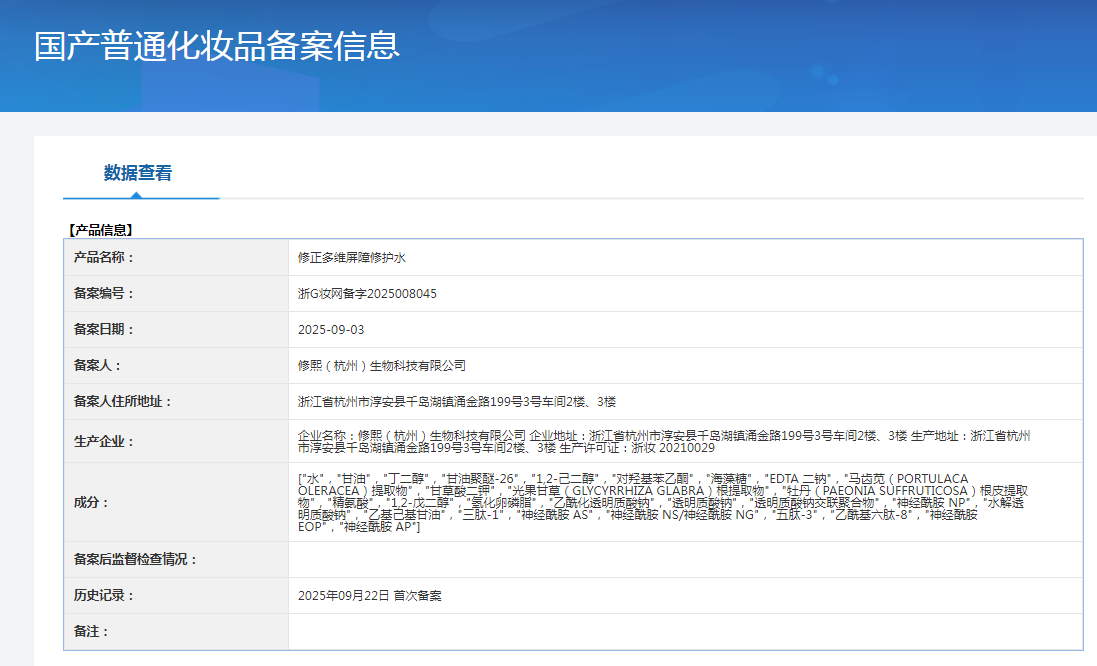Click the empty 备注 value cell
This screenshot has height=666, width=1097.
tap(684, 632)
